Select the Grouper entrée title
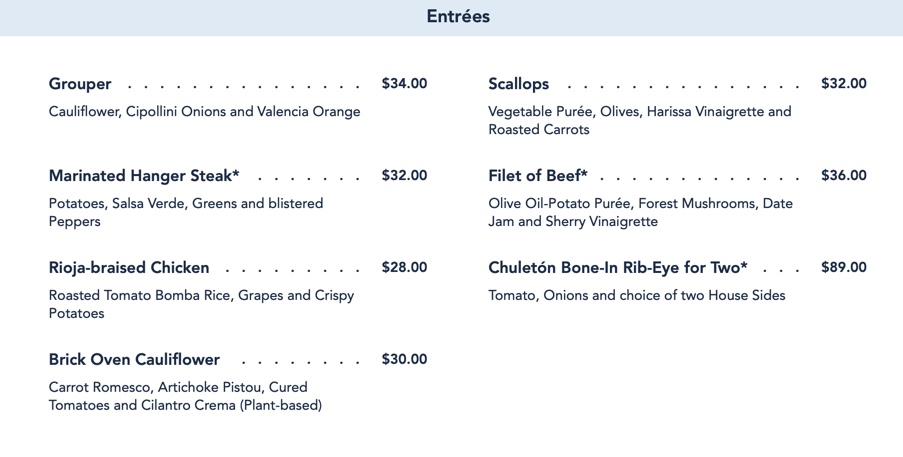This screenshot has width=903, height=457. (x=80, y=84)
